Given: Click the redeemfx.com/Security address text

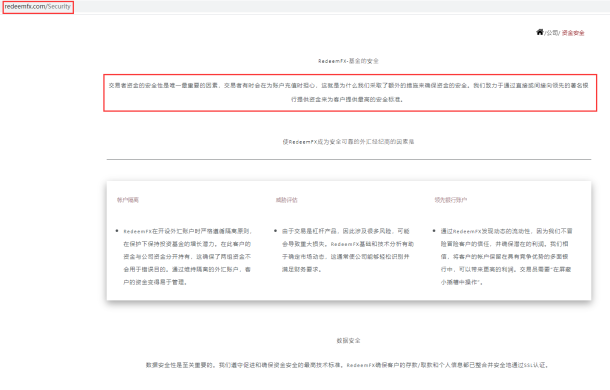Looking at the screenshot, I should [38, 7].
